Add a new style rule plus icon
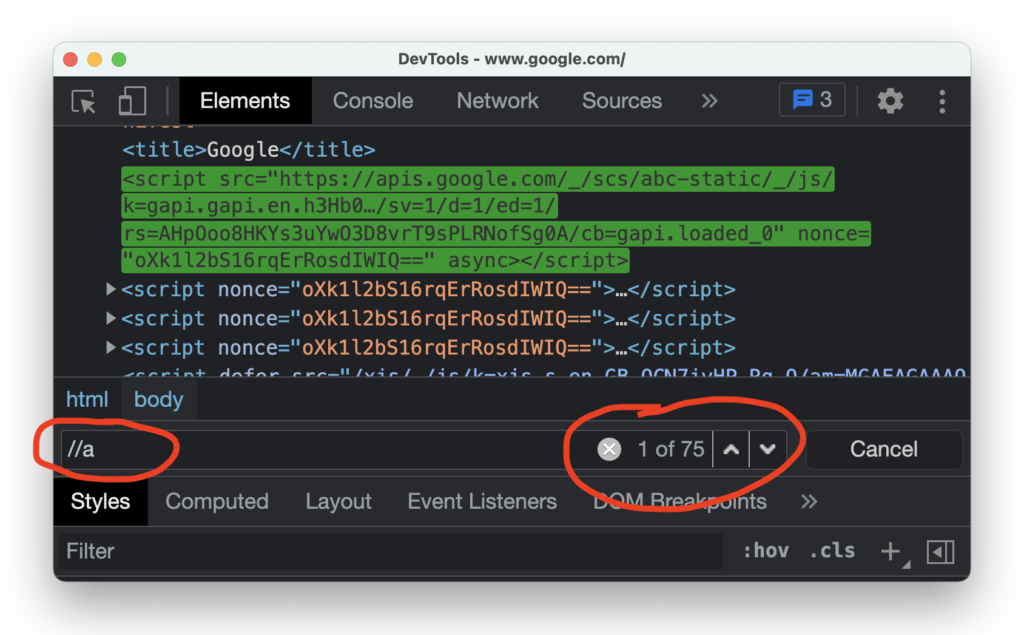The height and width of the screenshot is (635, 1024). tap(891, 551)
